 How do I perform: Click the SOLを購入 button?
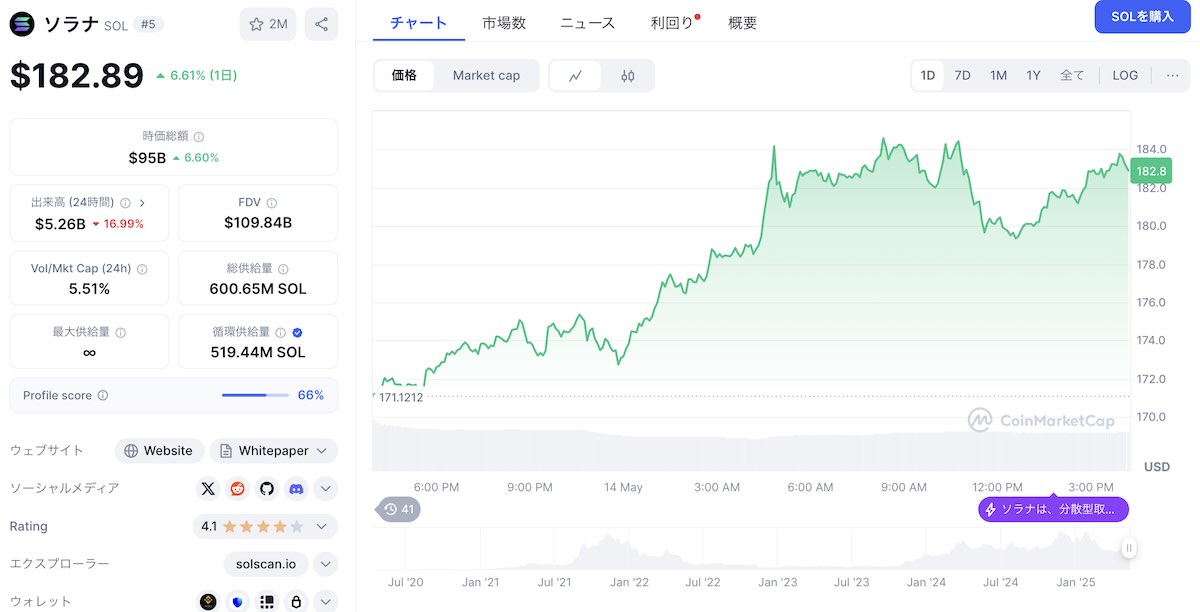click(1143, 17)
